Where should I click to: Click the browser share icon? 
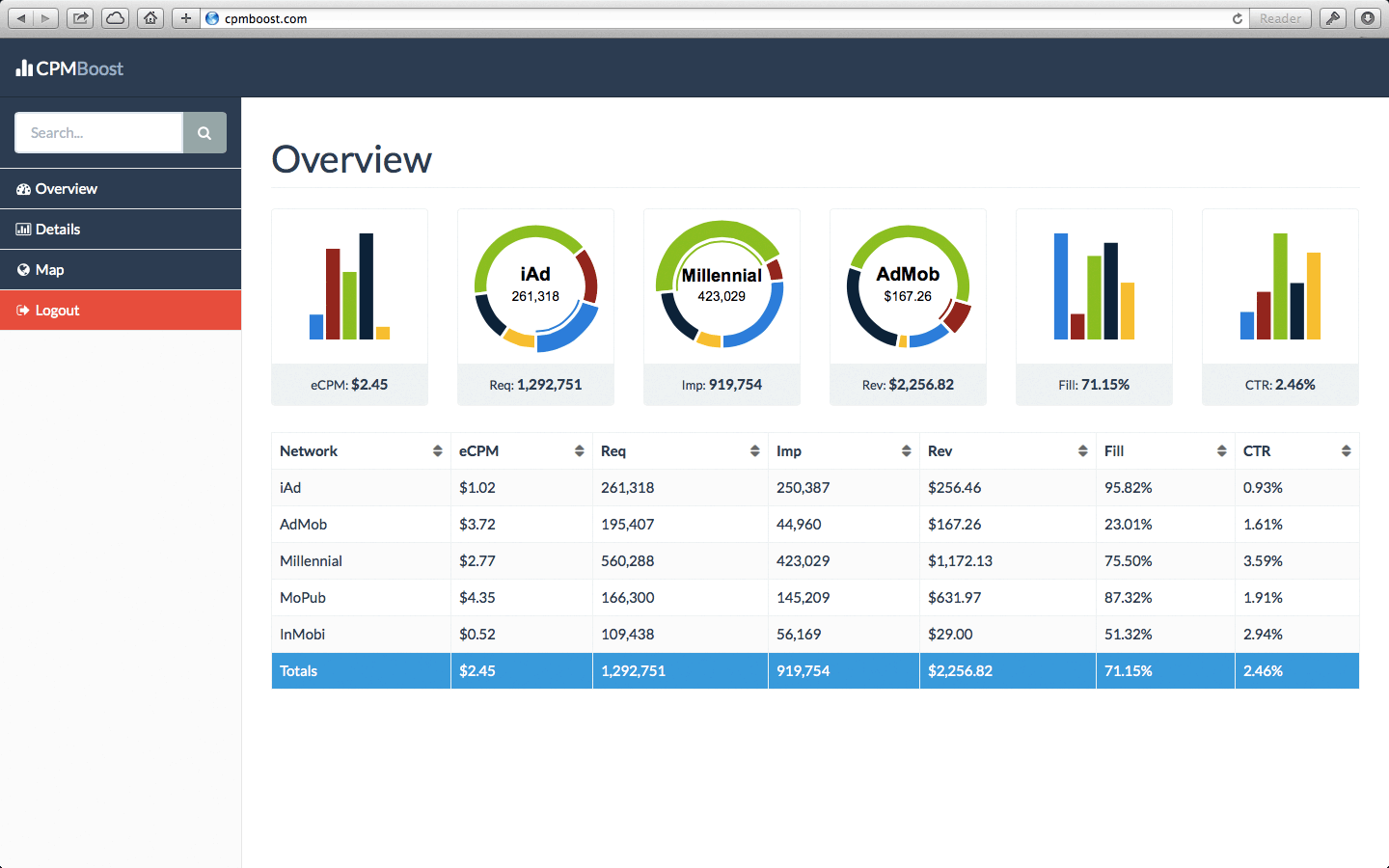pyautogui.click(x=80, y=18)
